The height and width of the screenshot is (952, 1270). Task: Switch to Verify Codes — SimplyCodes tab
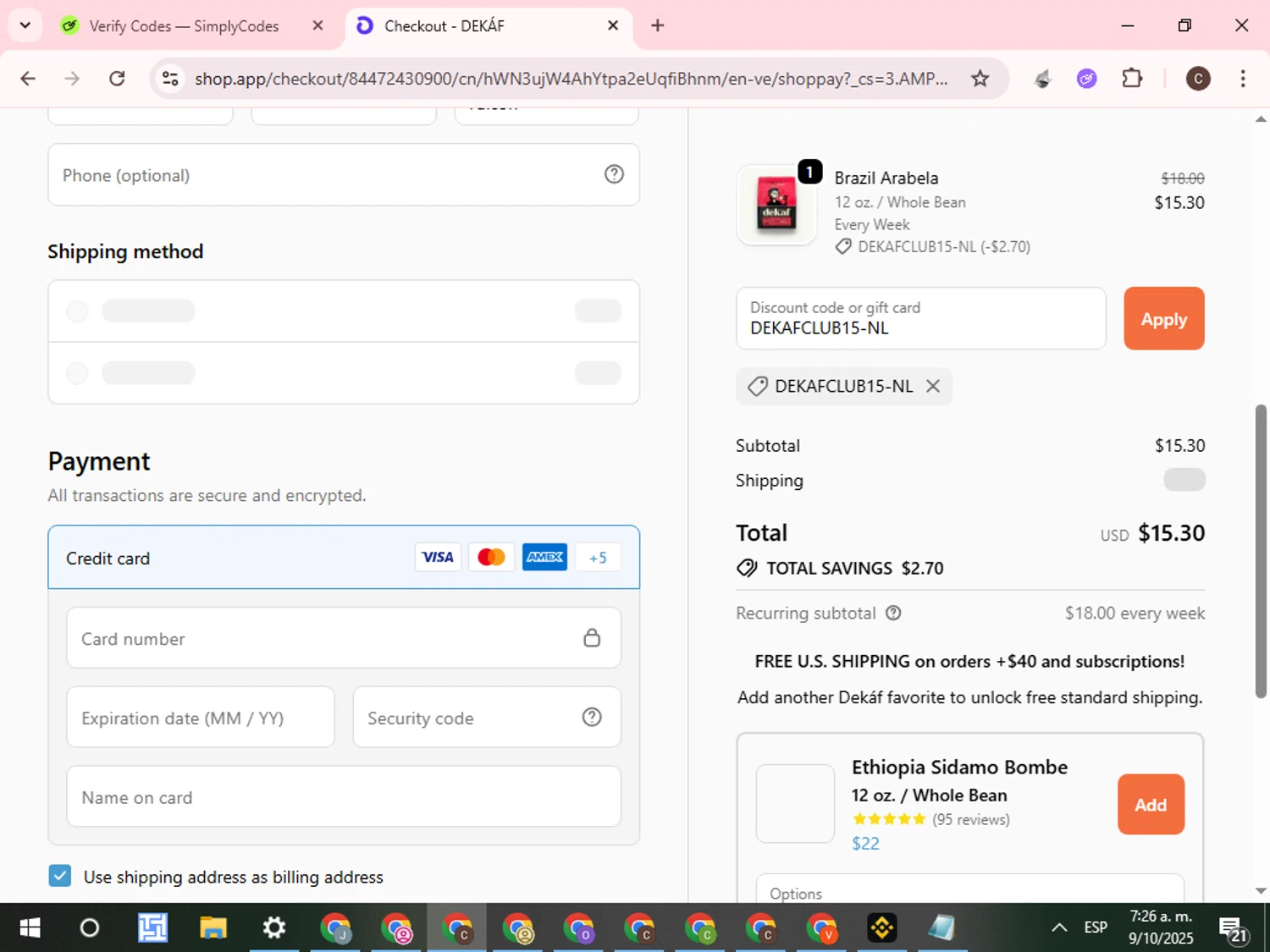184,26
